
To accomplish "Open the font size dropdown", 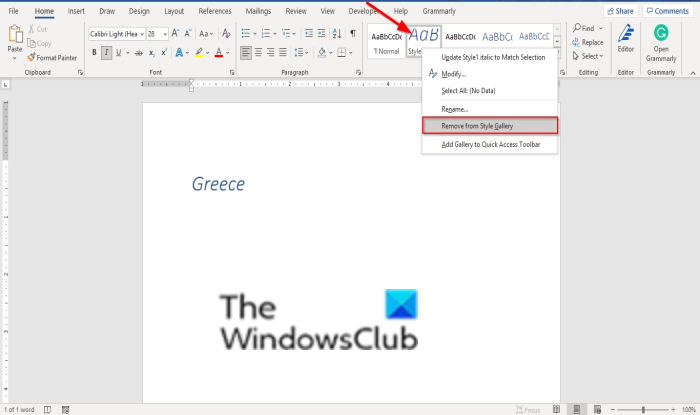I will point(165,34).
